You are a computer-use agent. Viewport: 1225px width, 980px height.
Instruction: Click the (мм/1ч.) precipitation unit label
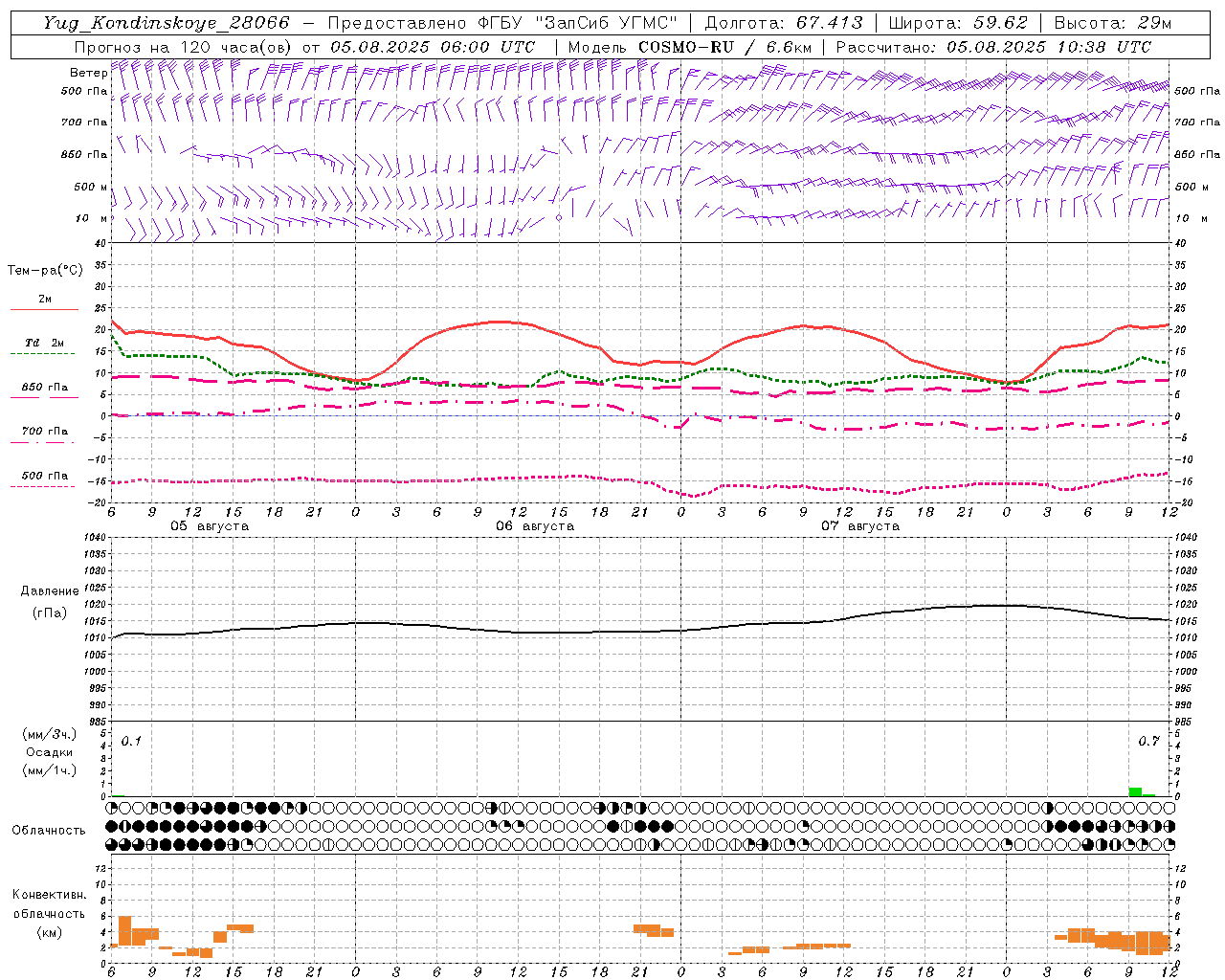point(49,770)
